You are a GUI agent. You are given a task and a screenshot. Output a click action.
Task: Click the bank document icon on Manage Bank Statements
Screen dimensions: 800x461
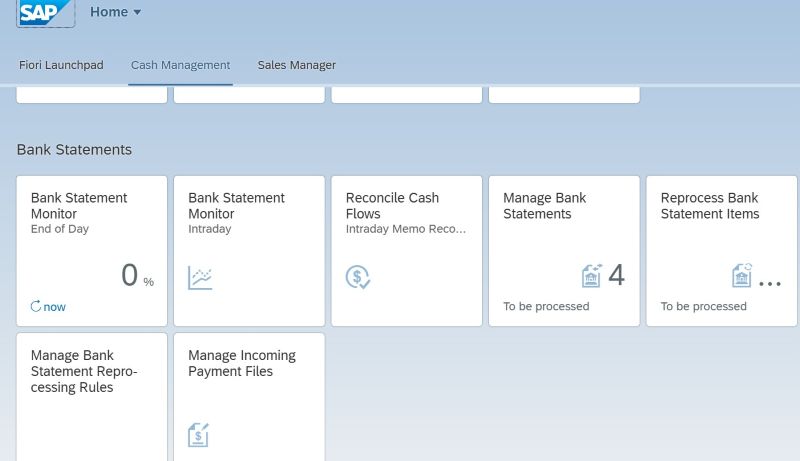pos(592,276)
